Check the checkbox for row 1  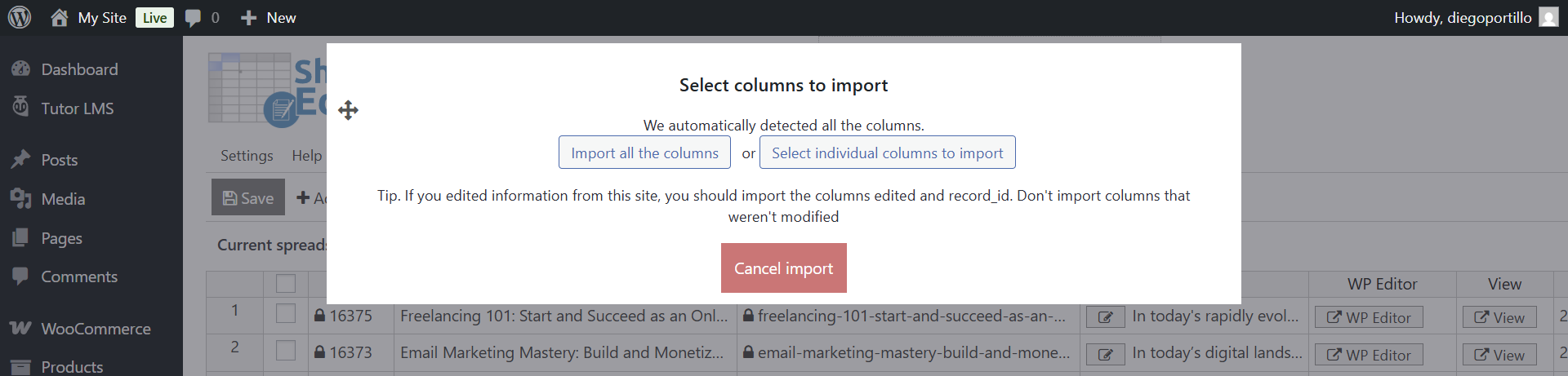click(286, 314)
